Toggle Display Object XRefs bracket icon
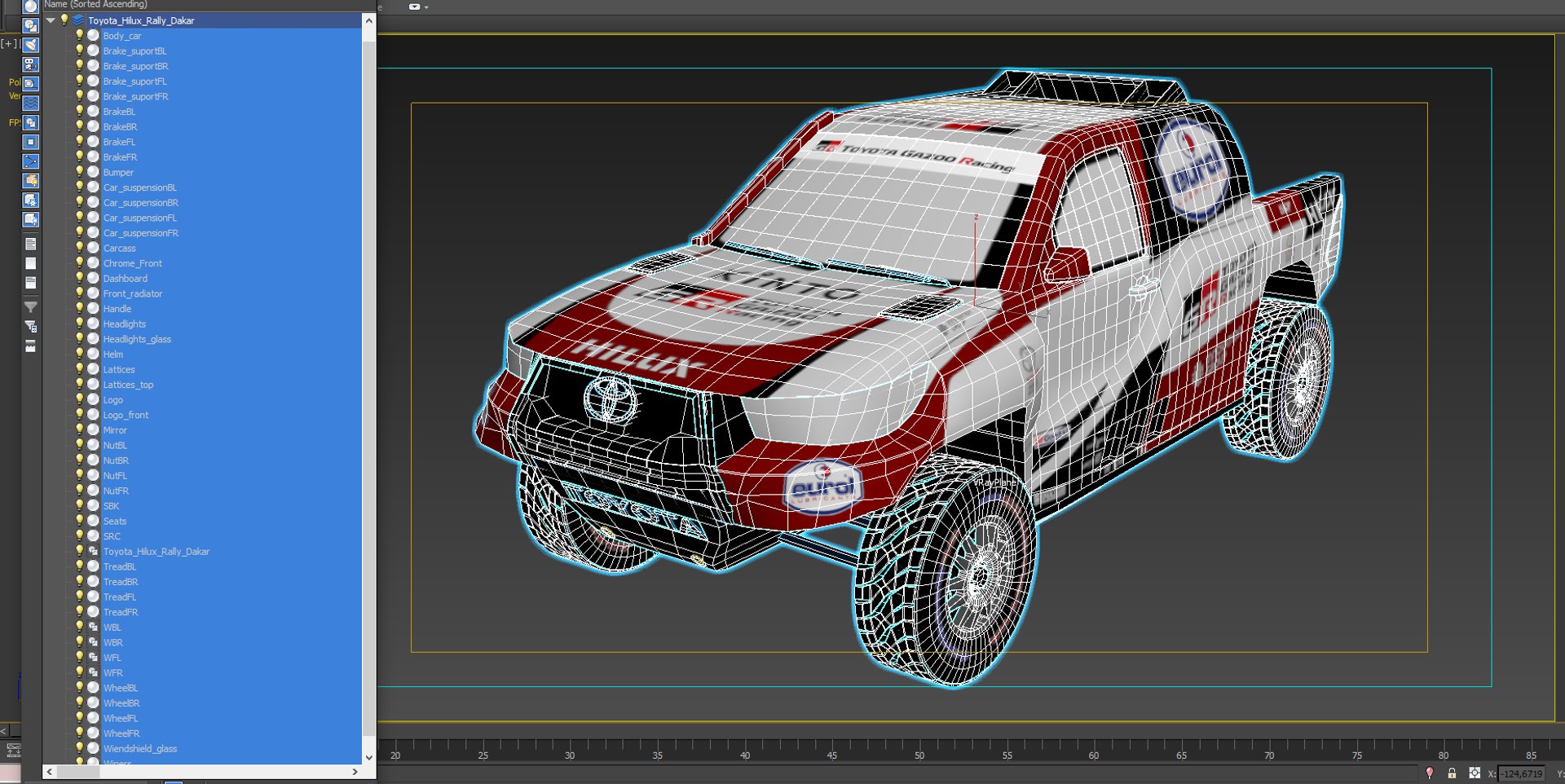Viewport: 1565px width, 784px height. 30,142
